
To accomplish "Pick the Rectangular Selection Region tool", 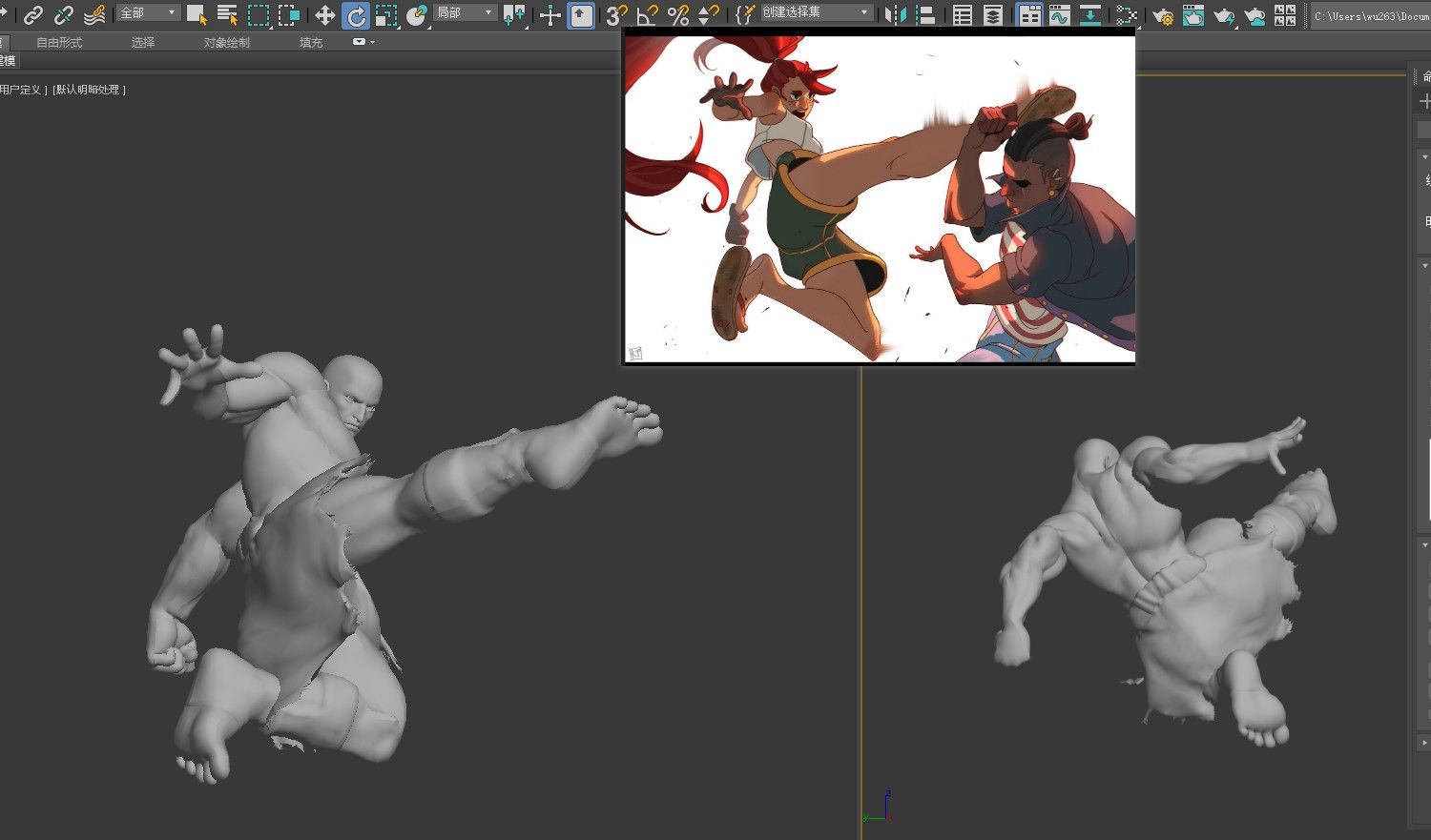I will tap(259, 14).
